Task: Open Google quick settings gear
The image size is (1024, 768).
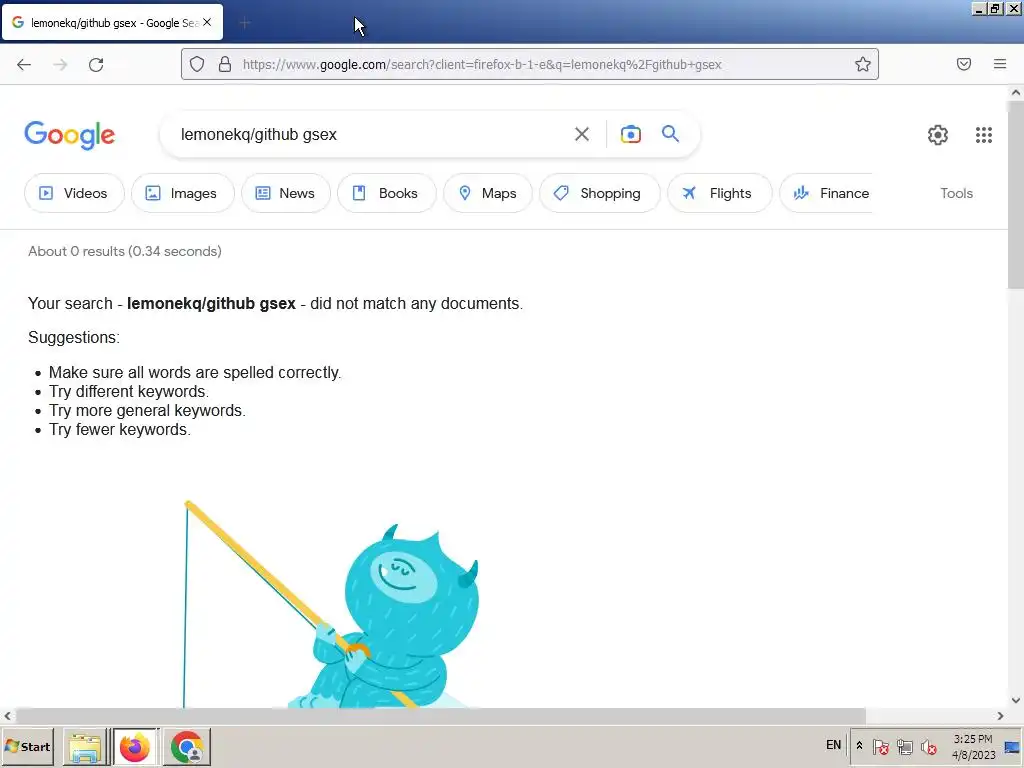Action: tap(938, 135)
